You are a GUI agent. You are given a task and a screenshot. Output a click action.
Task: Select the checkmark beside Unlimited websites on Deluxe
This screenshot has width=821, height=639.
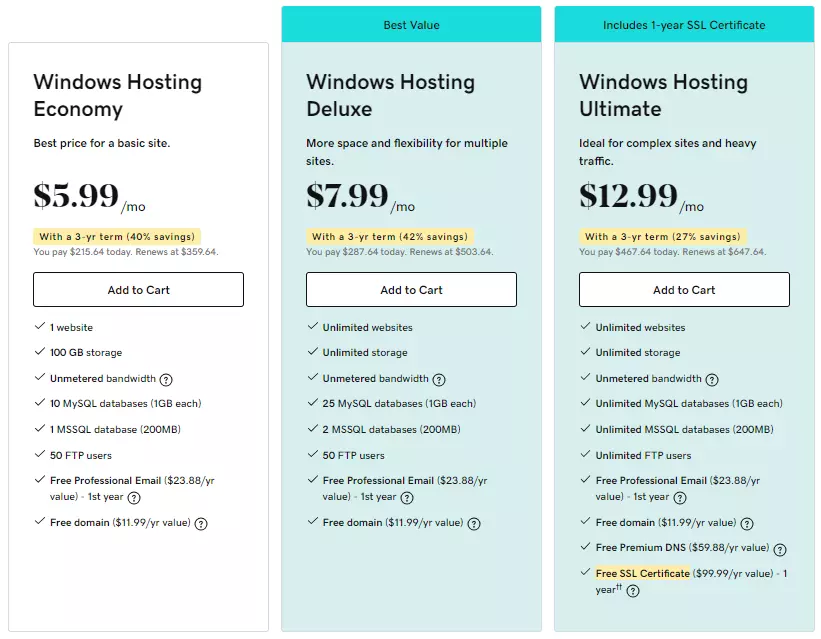pyautogui.click(x=311, y=326)
